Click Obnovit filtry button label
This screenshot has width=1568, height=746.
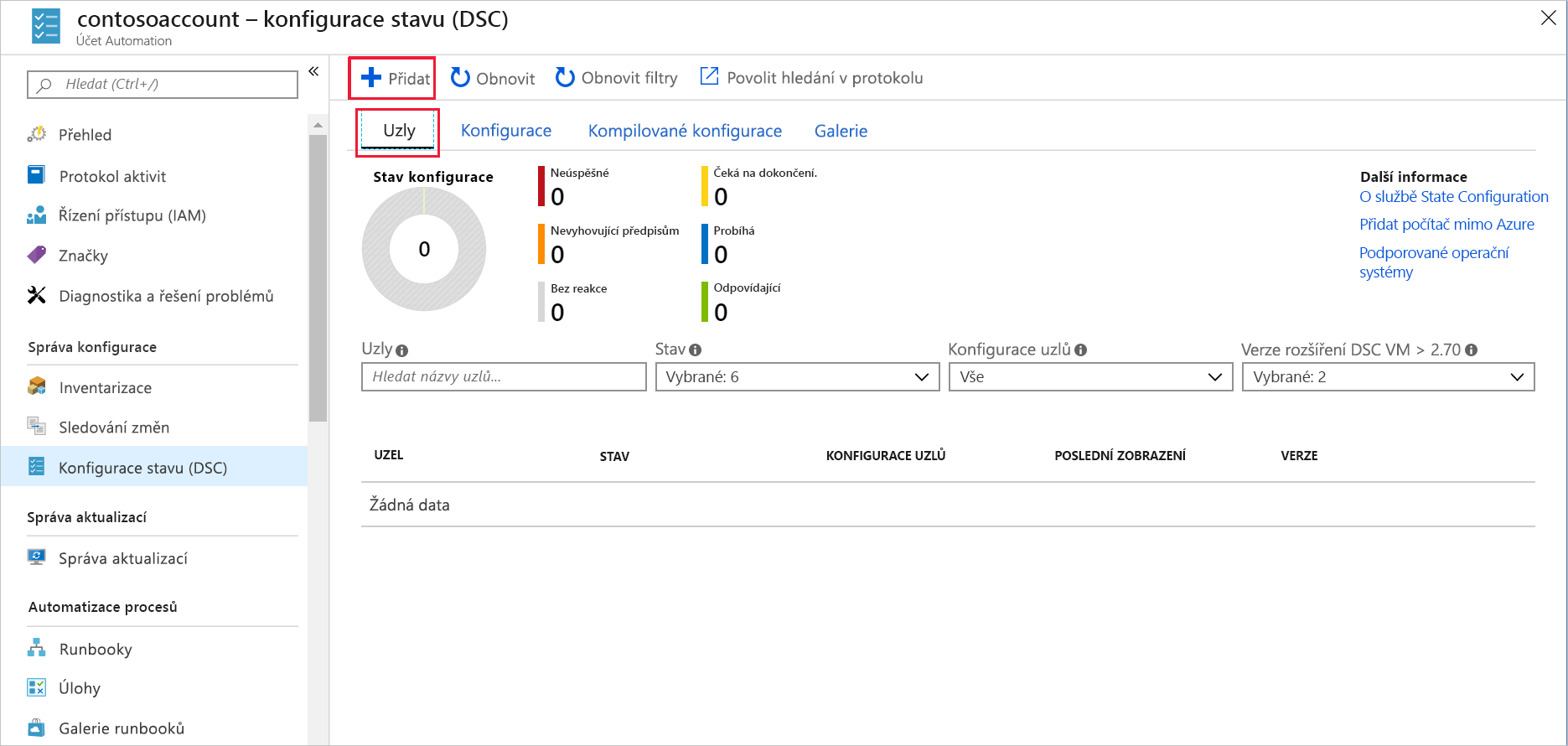tap(629, 78)
